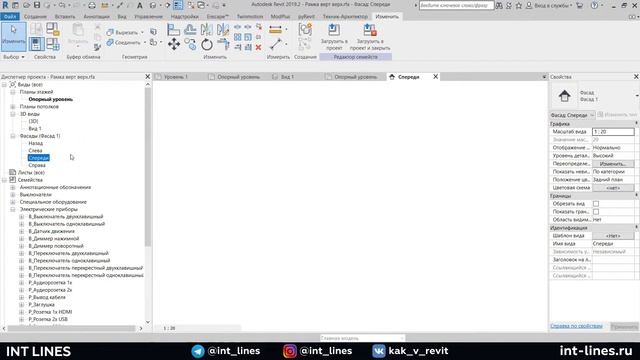640x360 pixels.
Task: Open the 'pyRevit' ribbon tab
Action: click(306, 17)
